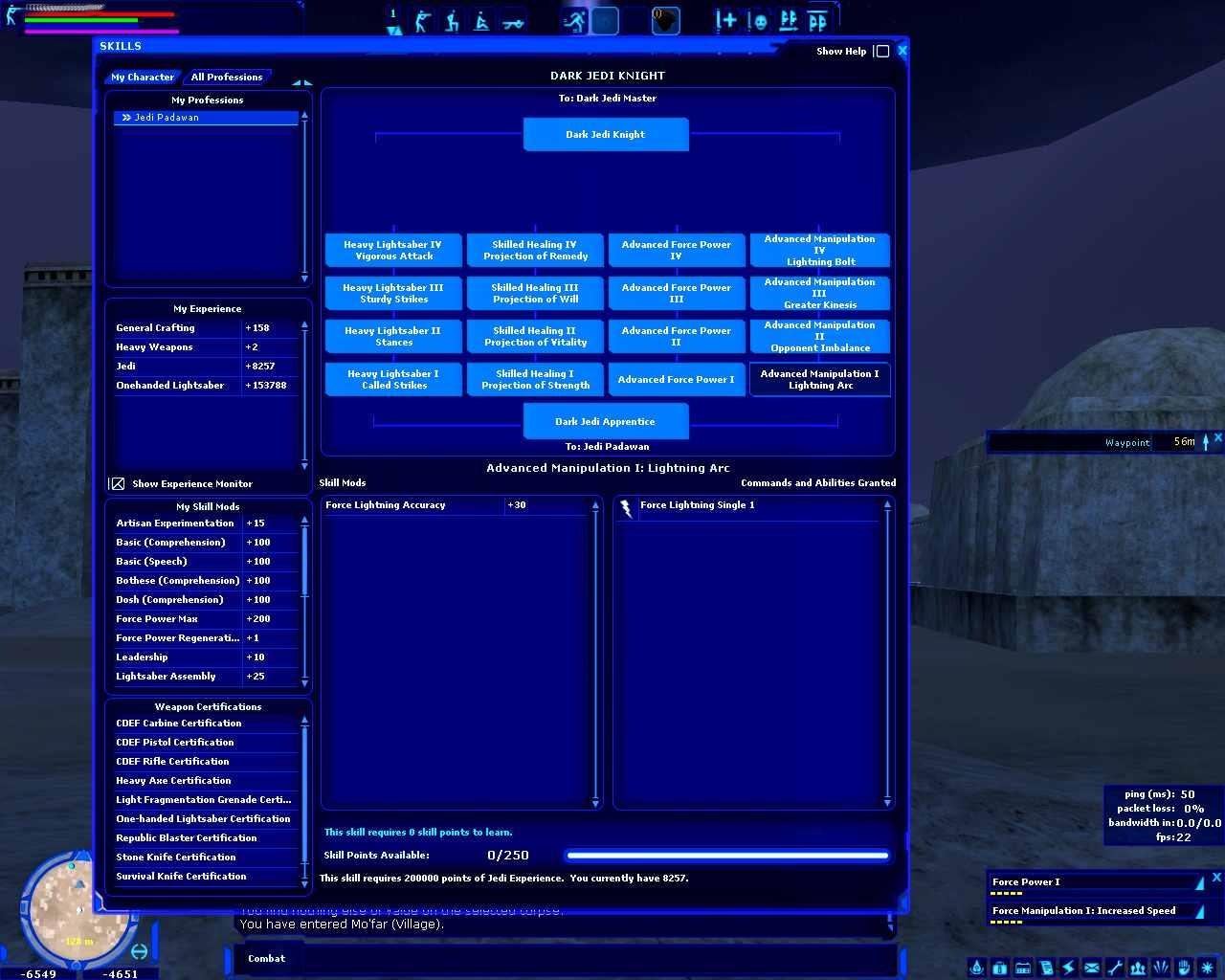Select Jedi Padawan in My Professions
The height and width of the screenshot is (980, 1225).
click(x=206, y=118)
